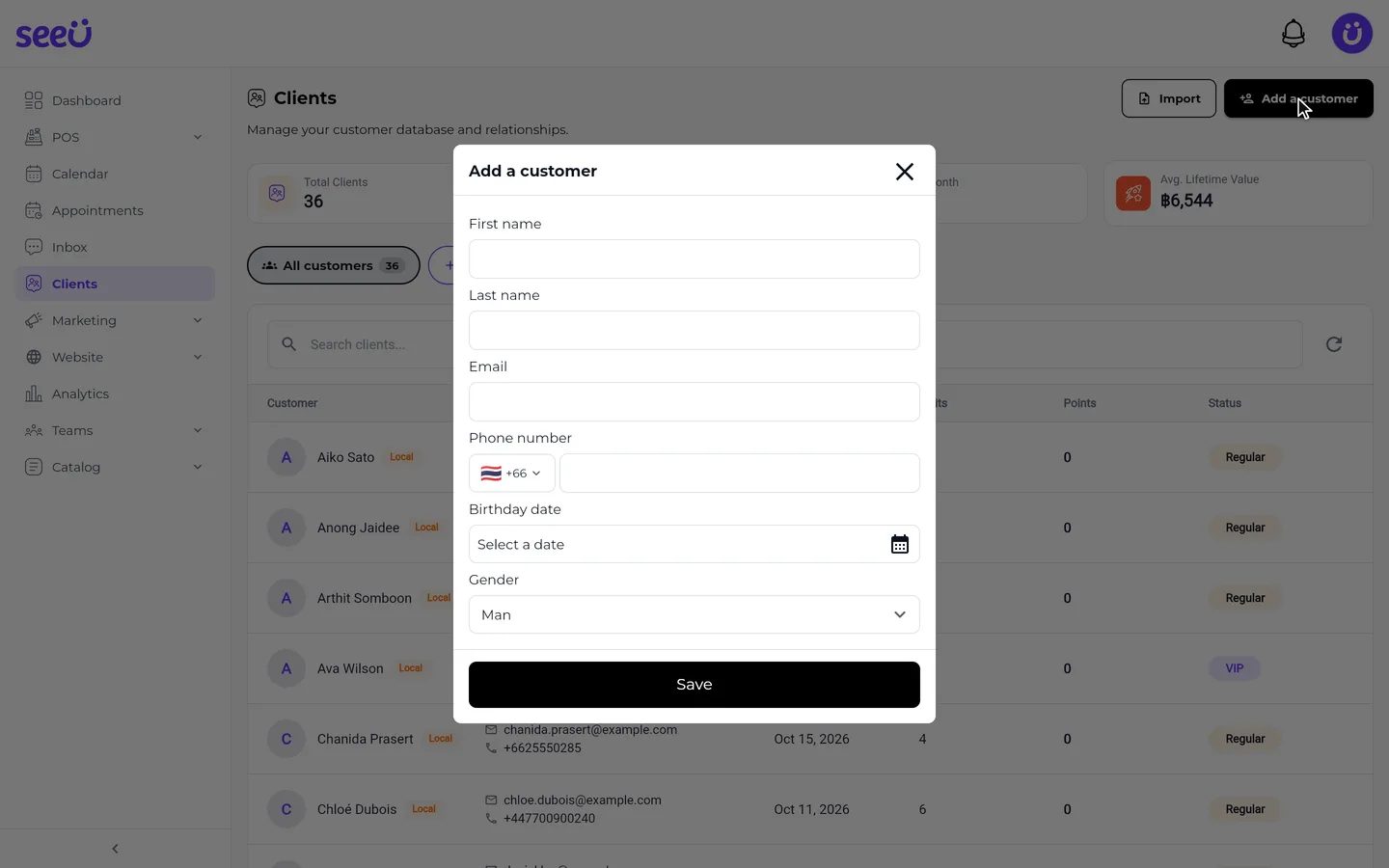Expand the POS menu chevron

tap(198, 137)
